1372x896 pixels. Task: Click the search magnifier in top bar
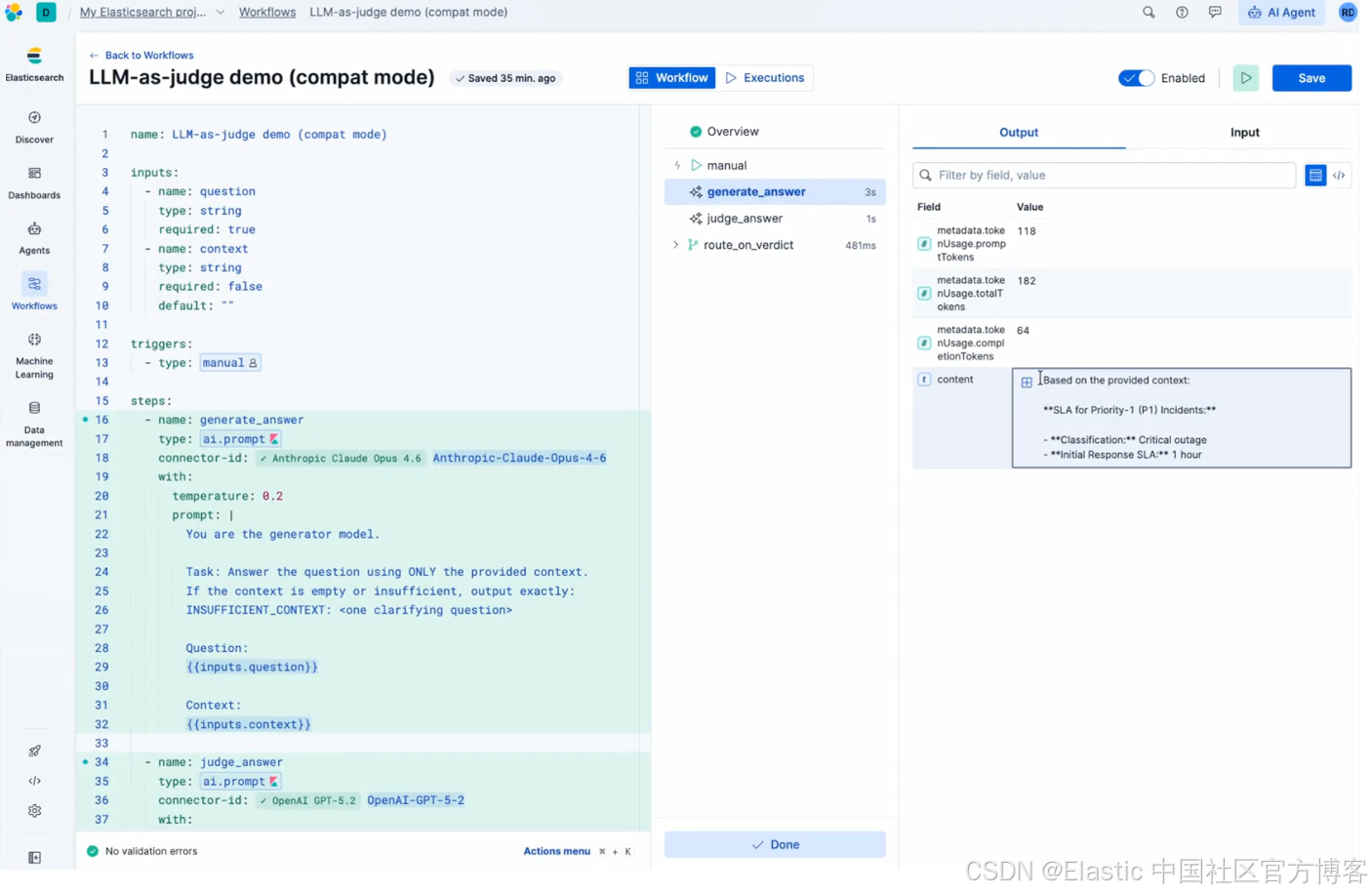point(1149,13)
